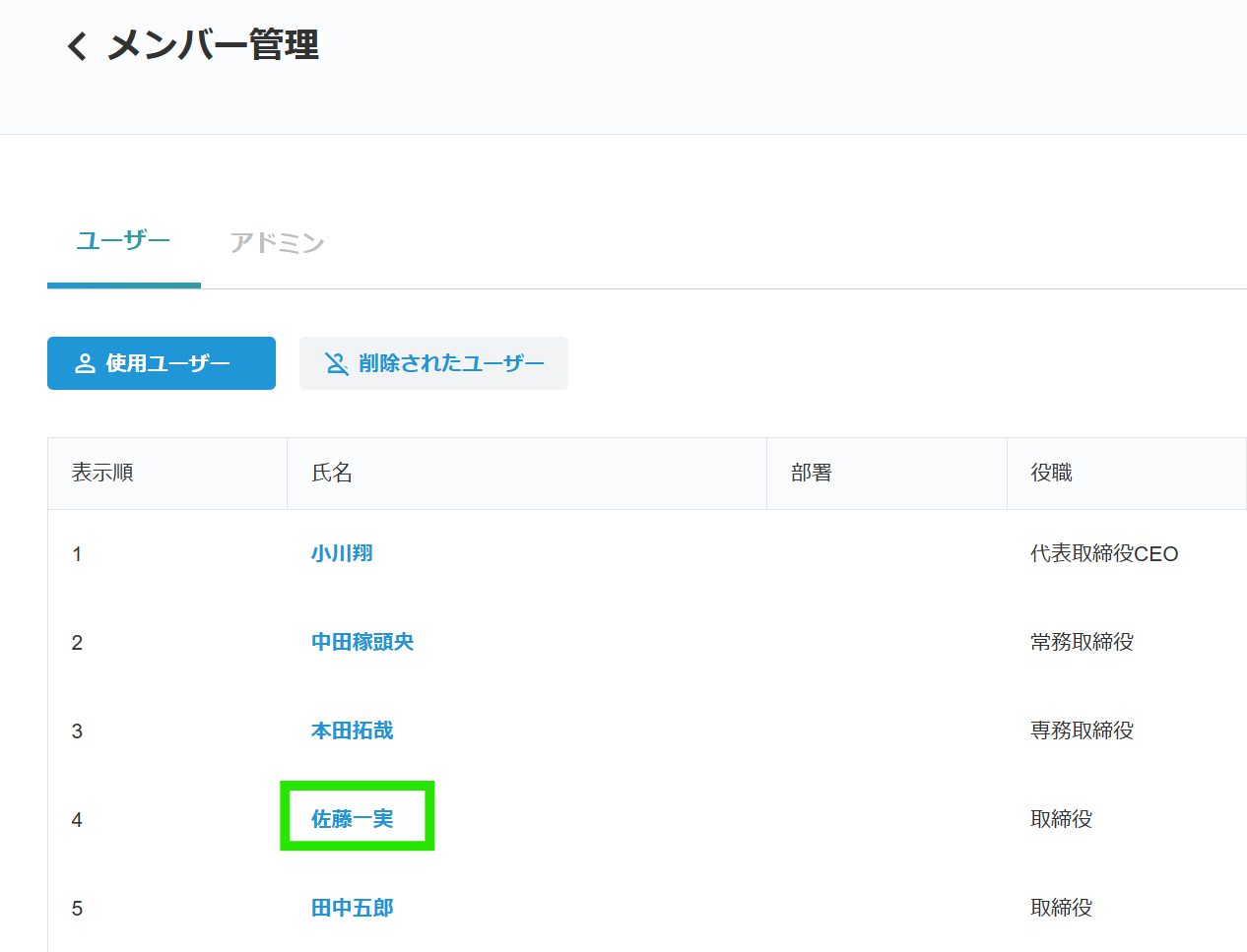The image size is (1247, 952).
Task: Click the 代表取締役CEO role cell
Action: (x=1105, y=552)
